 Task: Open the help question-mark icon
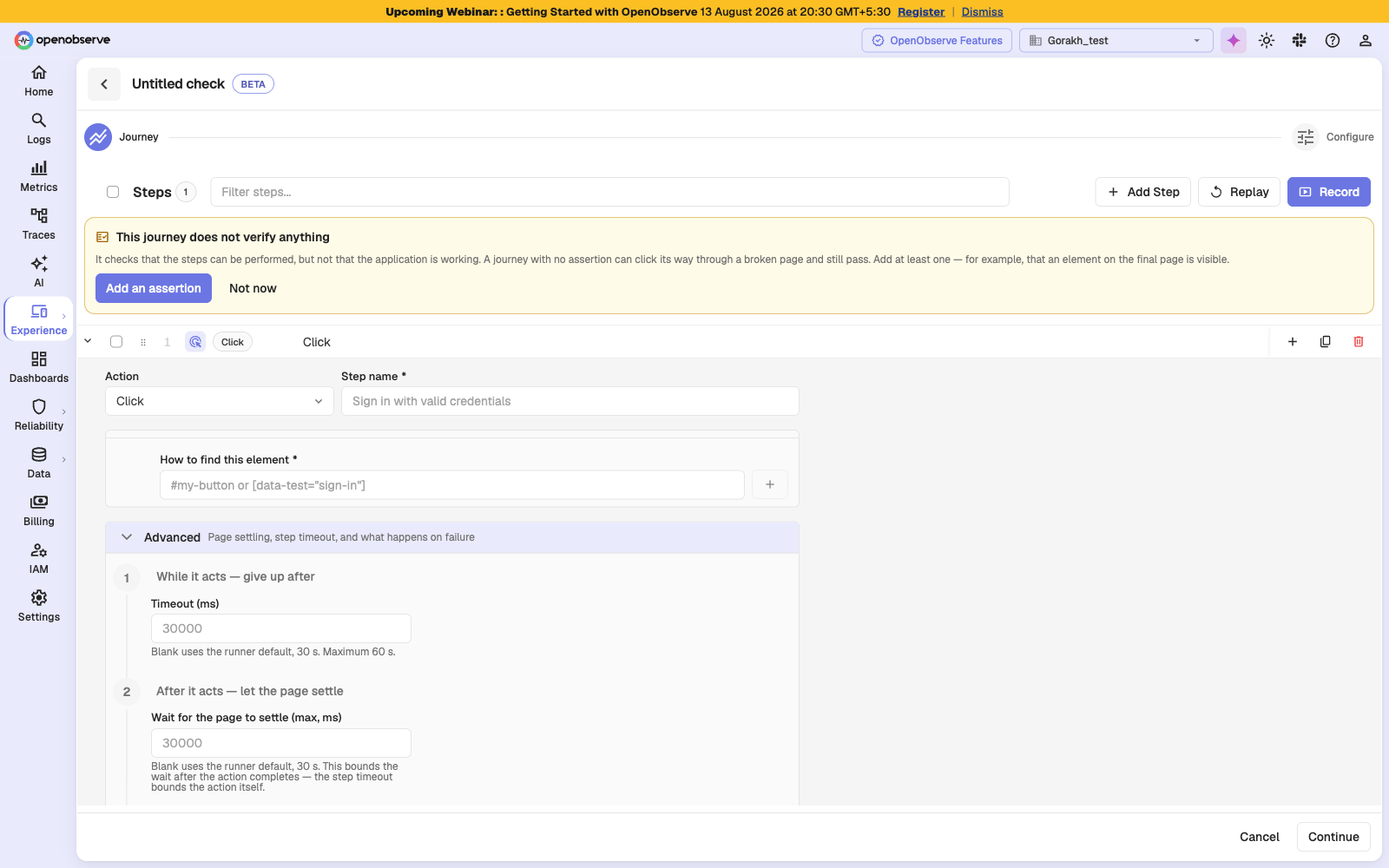click(x=1333, y=41)
